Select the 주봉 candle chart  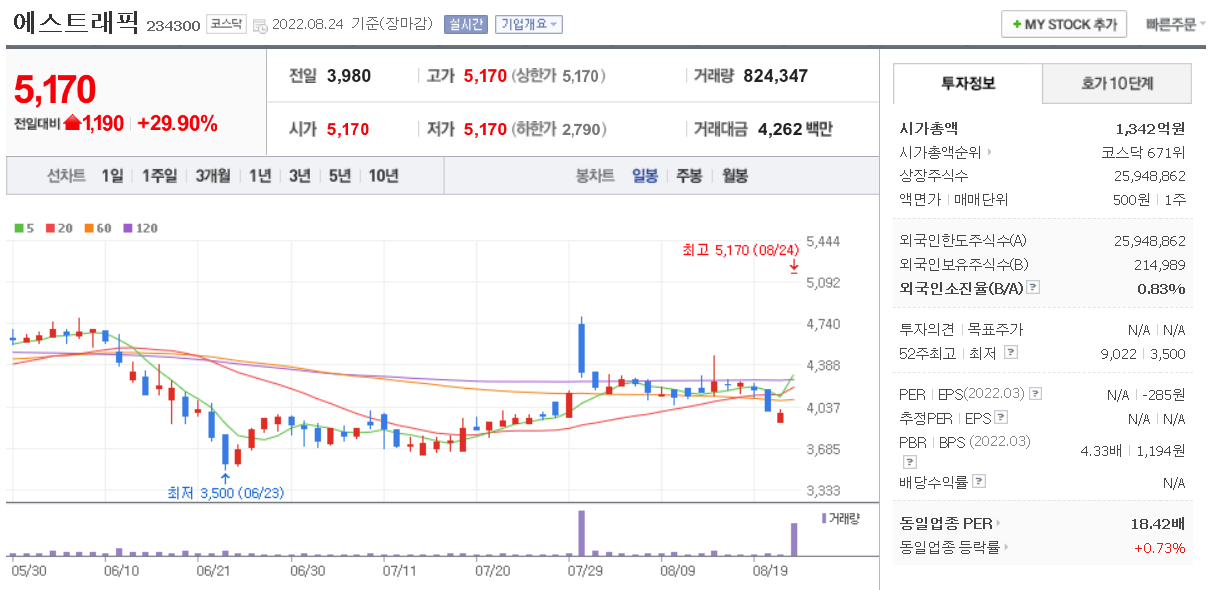tap(689, 175)
